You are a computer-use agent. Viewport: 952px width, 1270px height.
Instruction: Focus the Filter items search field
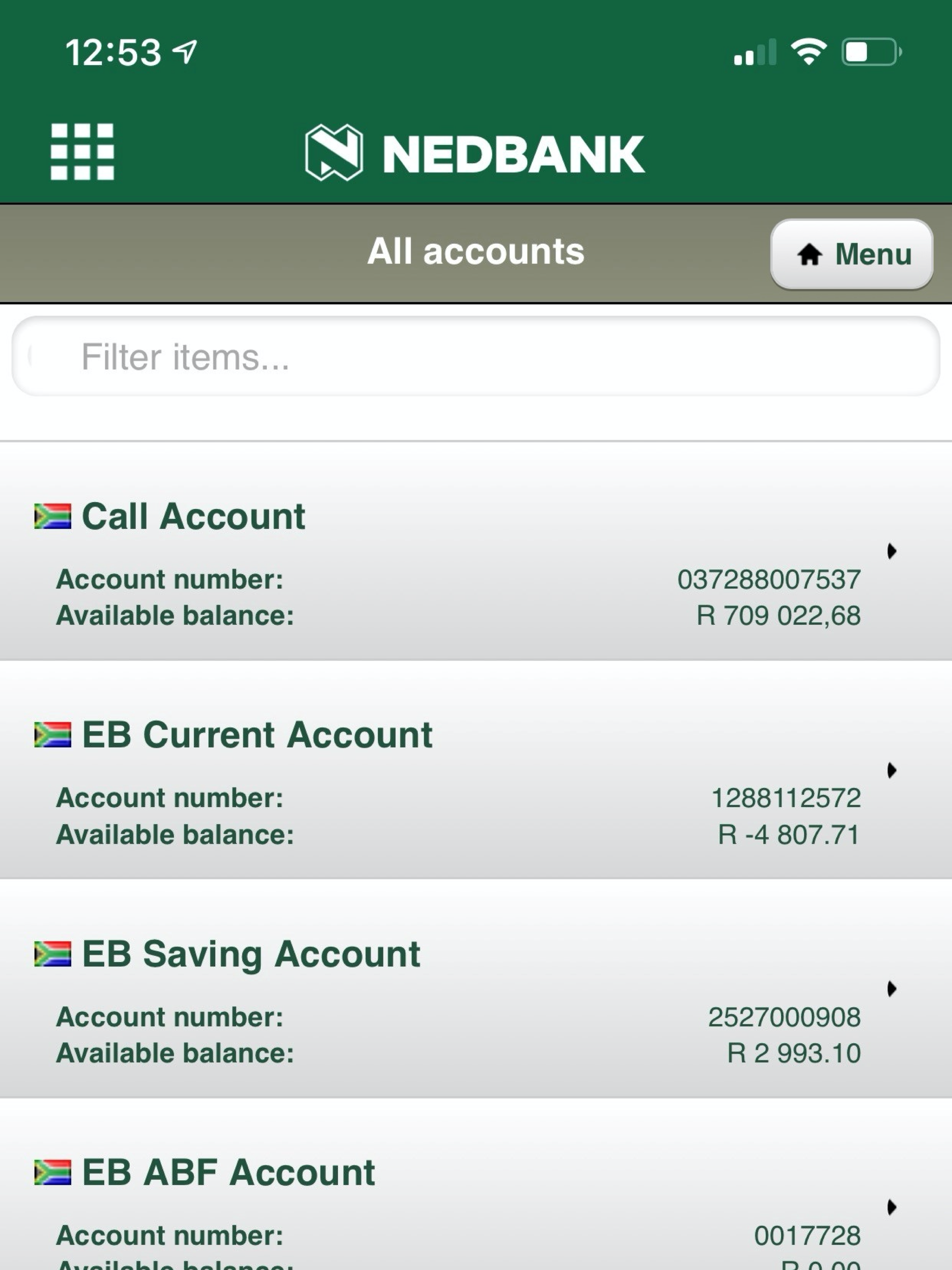[x=476, y=357]
